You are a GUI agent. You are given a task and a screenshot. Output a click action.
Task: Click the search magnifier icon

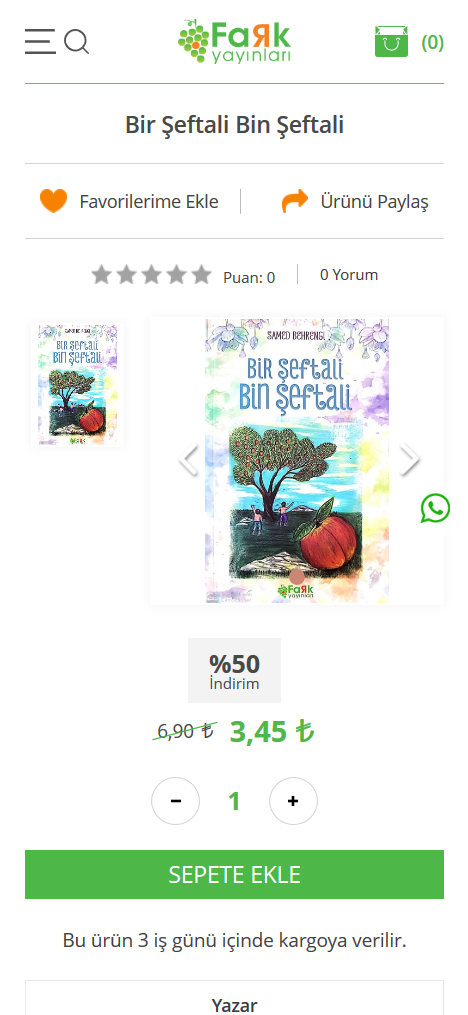pos(76,42)
